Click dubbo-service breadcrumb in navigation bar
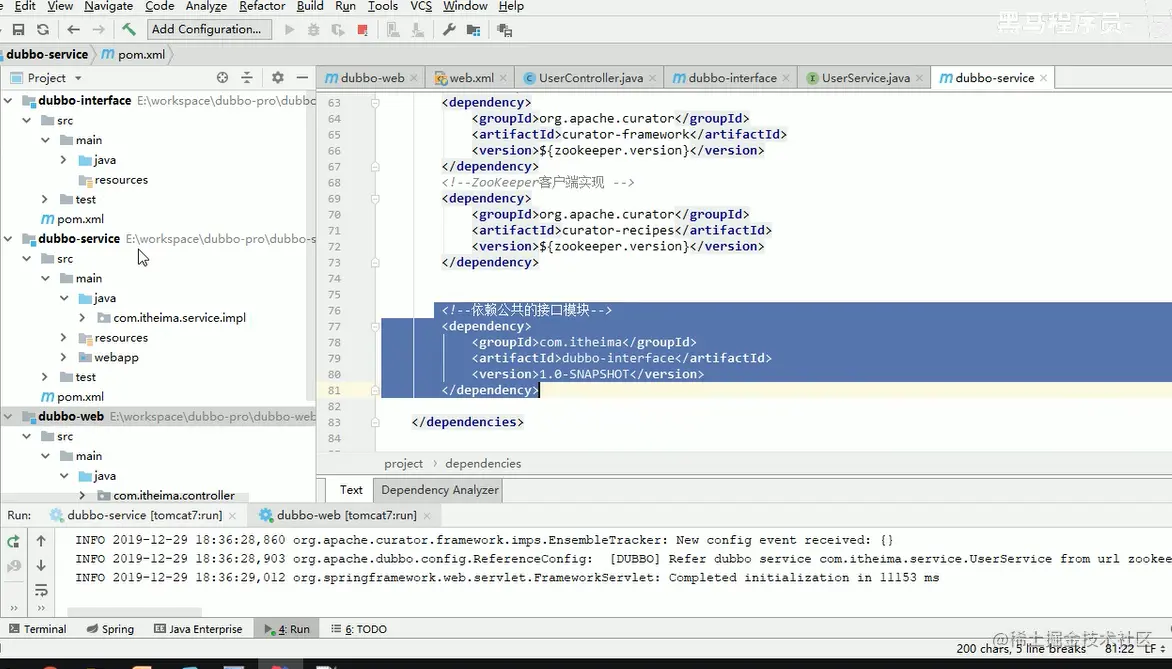This screenshot has height=669, width=1172. click(x=47, y=54)
